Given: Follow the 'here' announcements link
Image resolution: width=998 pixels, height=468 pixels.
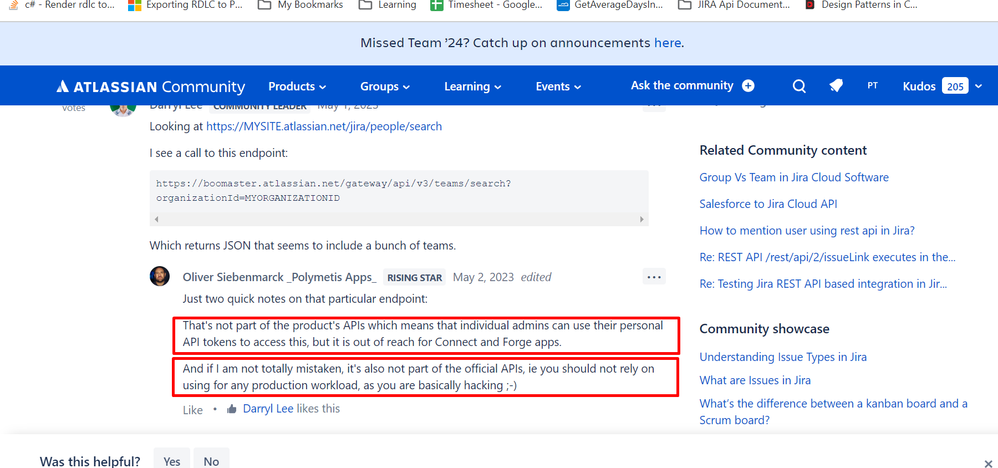Looking at the screenshot, I should (667, 43).
